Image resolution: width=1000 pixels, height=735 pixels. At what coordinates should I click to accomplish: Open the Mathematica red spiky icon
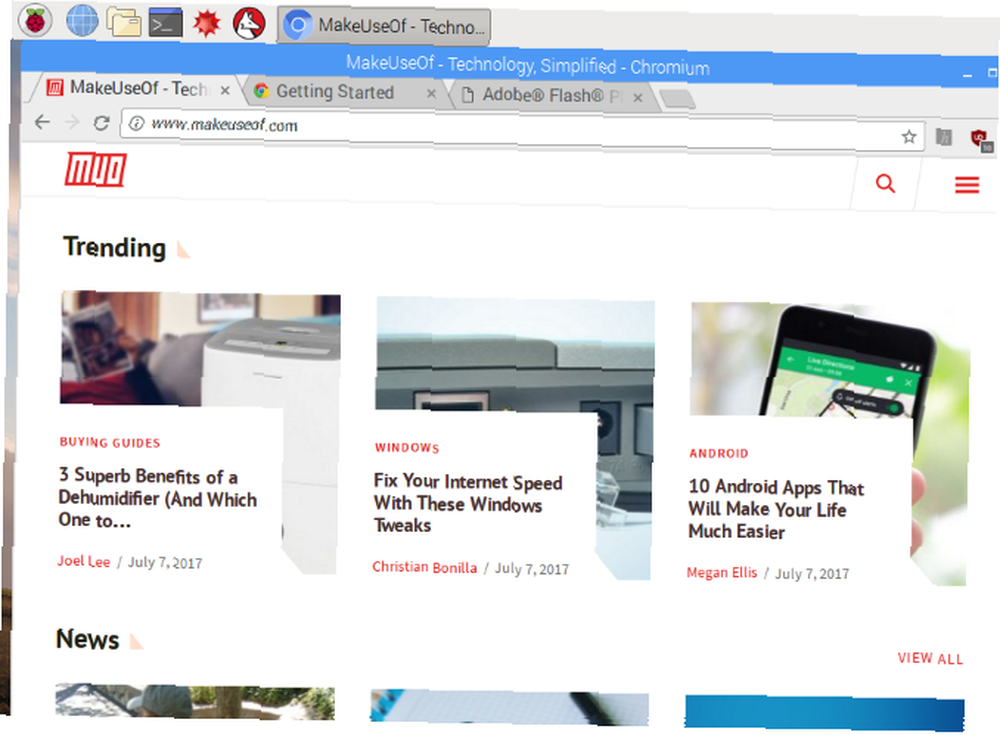point(207,24)
